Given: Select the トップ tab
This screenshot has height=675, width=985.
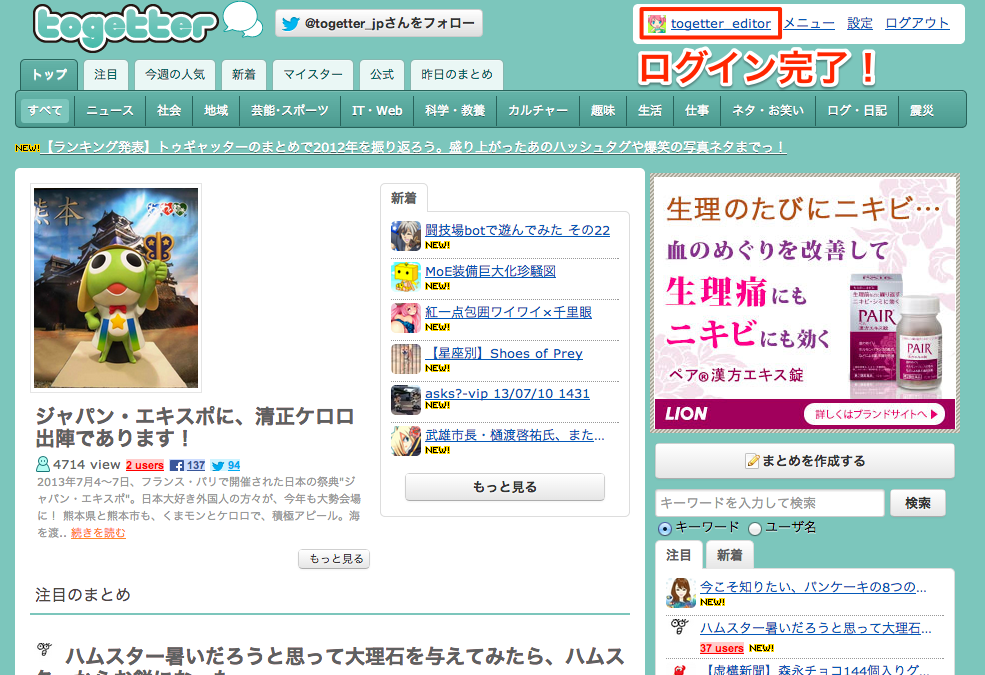Looking at the screenshot, I should [x=49, y=75].
